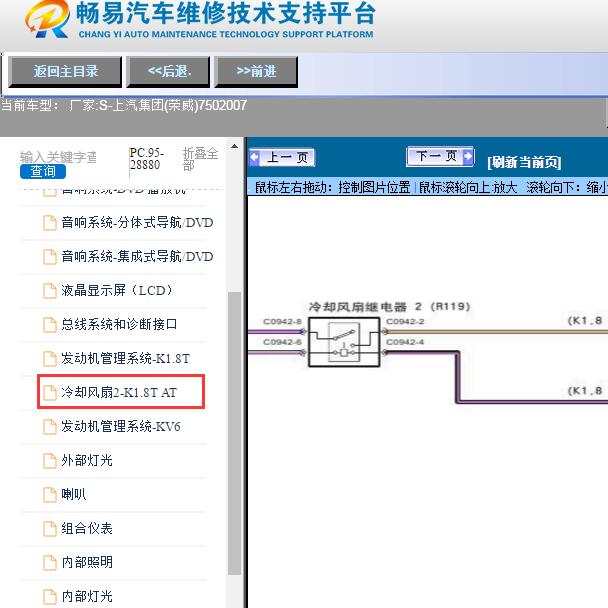This screenshot has width=608, height=608.
Task: Click the sidebar scroll-up arrow
Action: tap(234, 147)
